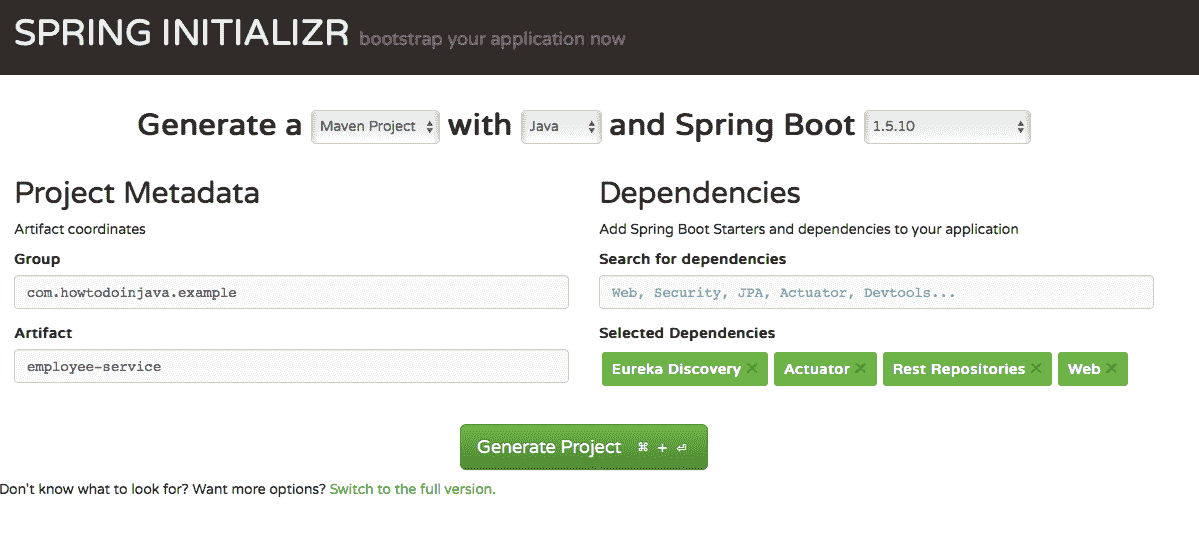Viewport: 1199px width, 558px height.
Task: Remove the Eureka Discovery dependency via its X
Action: [752, 369]
